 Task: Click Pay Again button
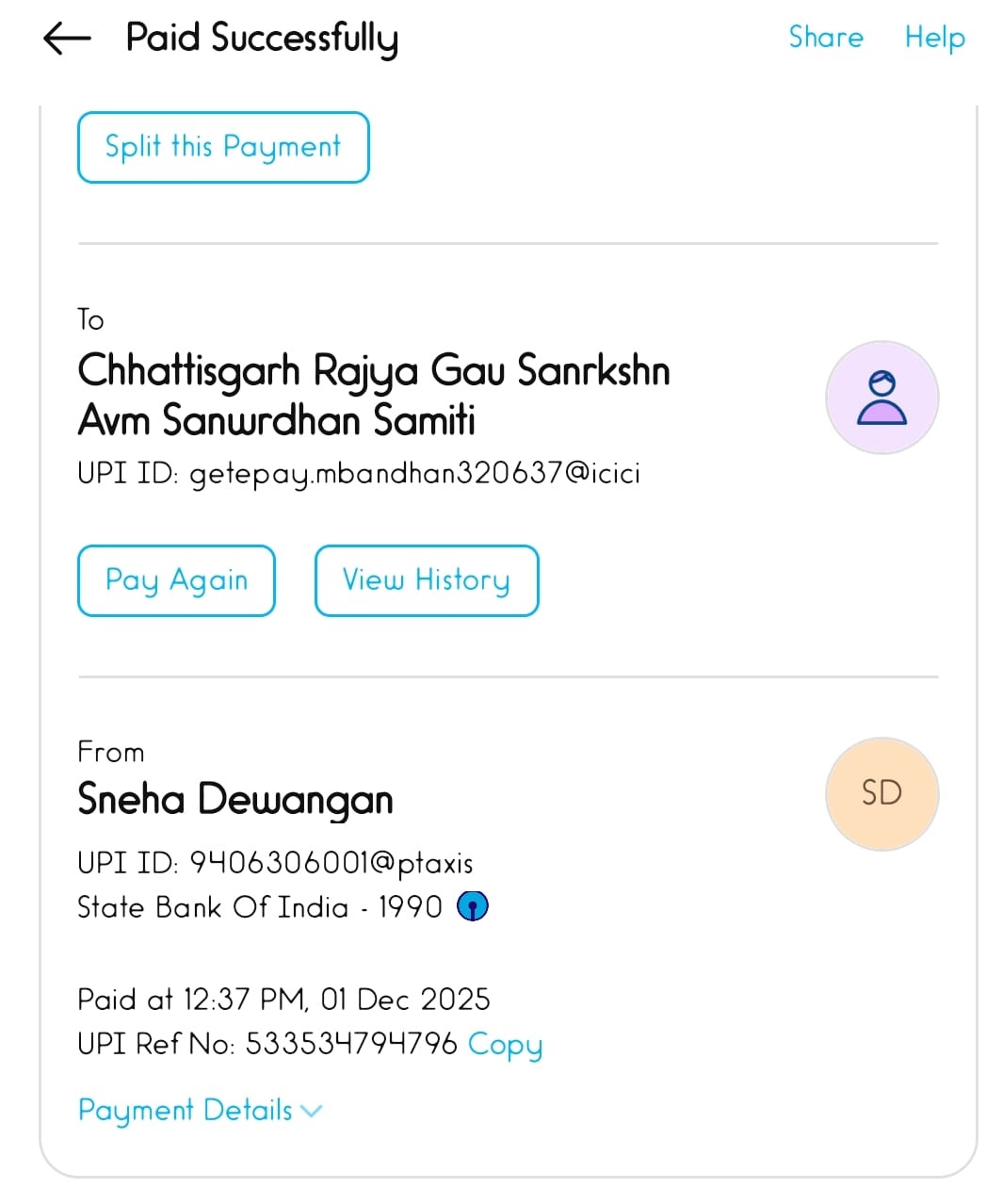(x=176, y=580)
